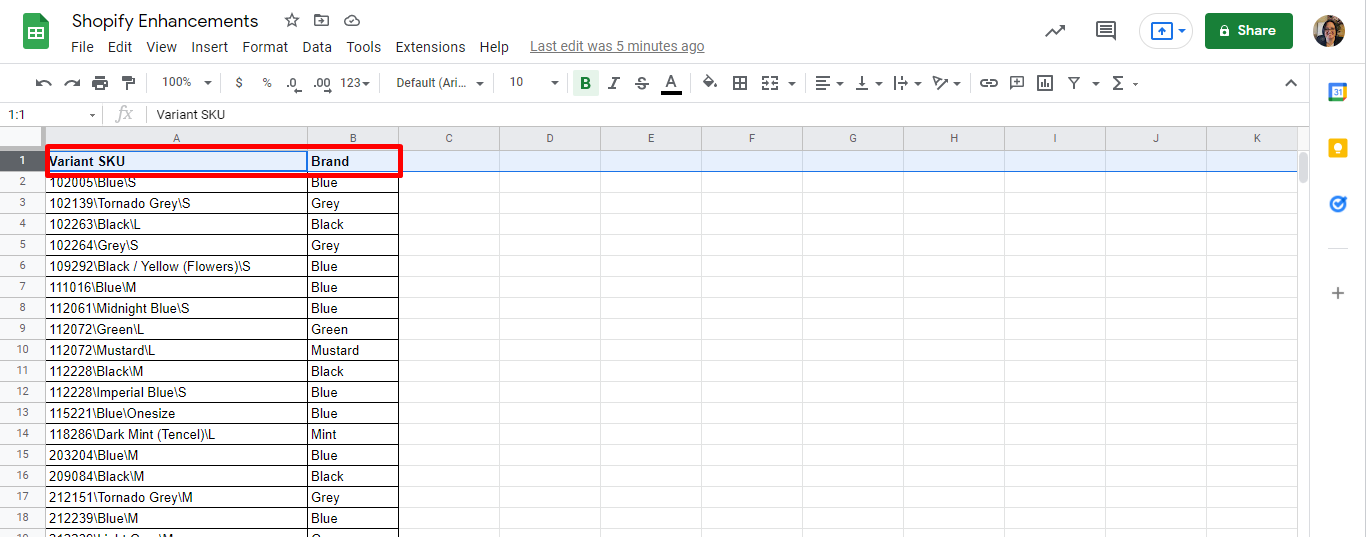This screenshot has width=1366, height=537.
Task: Open the zoom level 100% dropdown
Action: 186,83
